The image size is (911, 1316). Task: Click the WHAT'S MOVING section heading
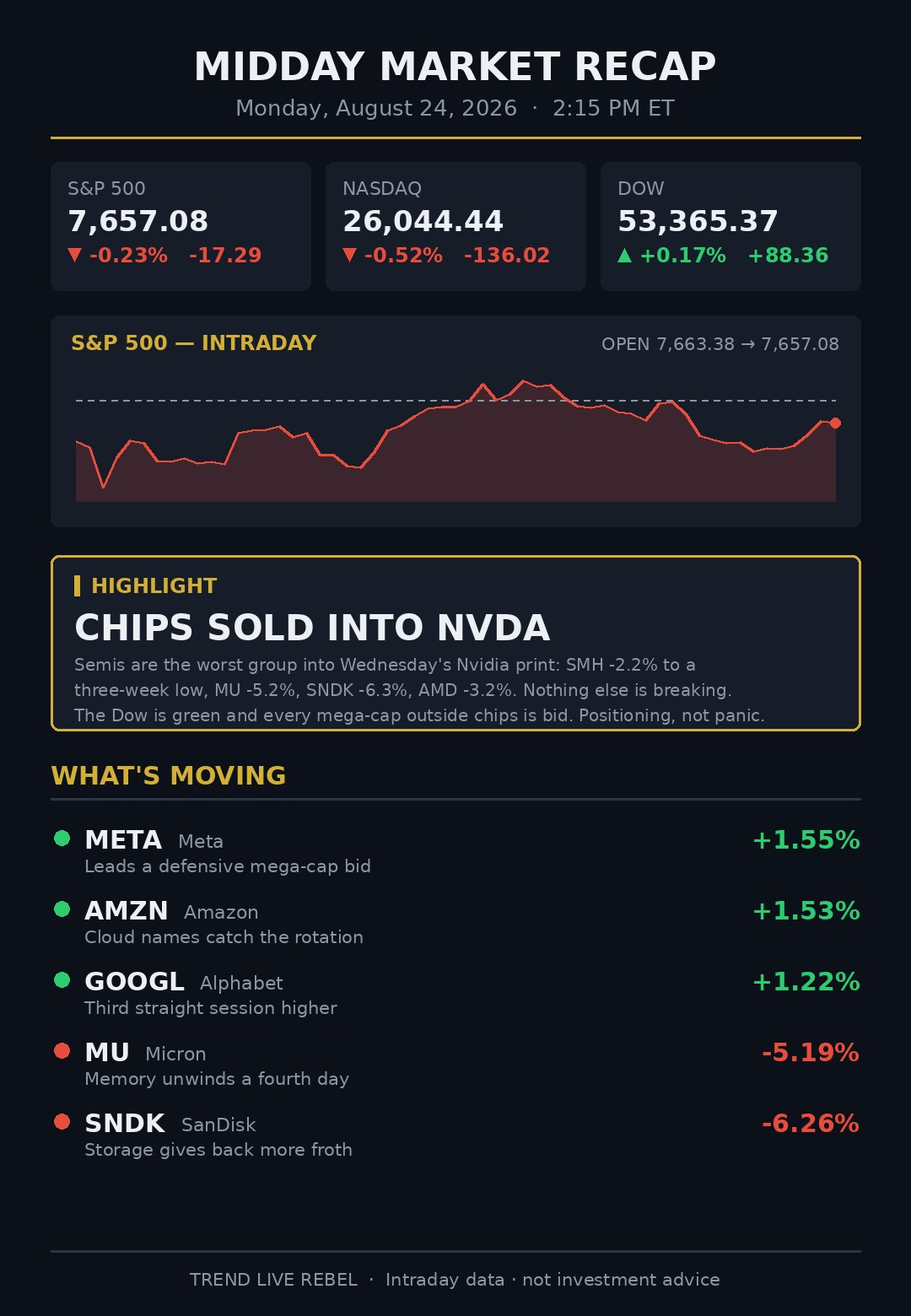point(169,776)
